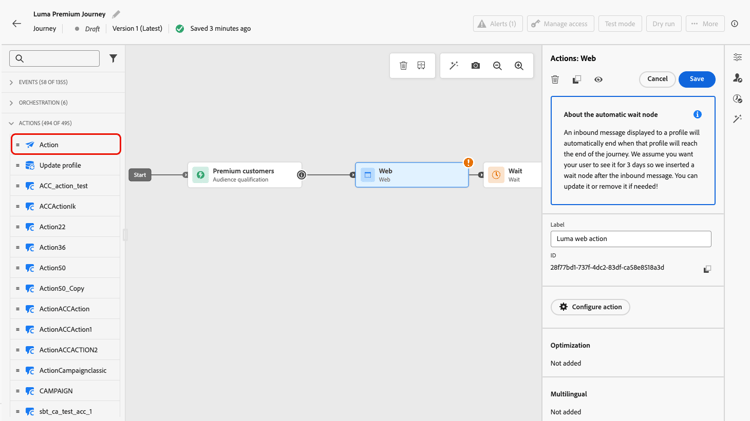Click the Wait node clock icon

click(x=496, y=175)
